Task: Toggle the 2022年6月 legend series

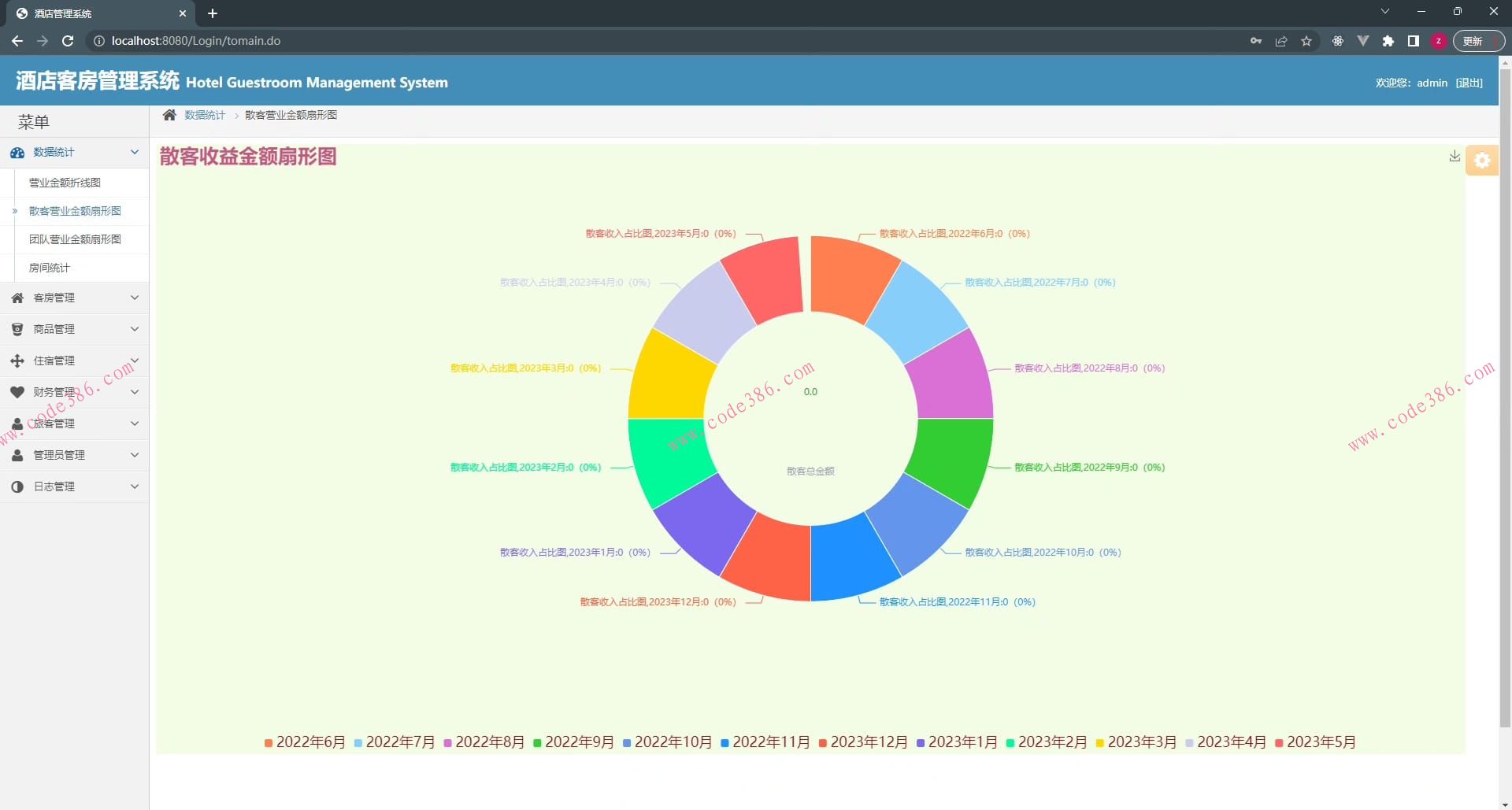Action: point(305,742)
